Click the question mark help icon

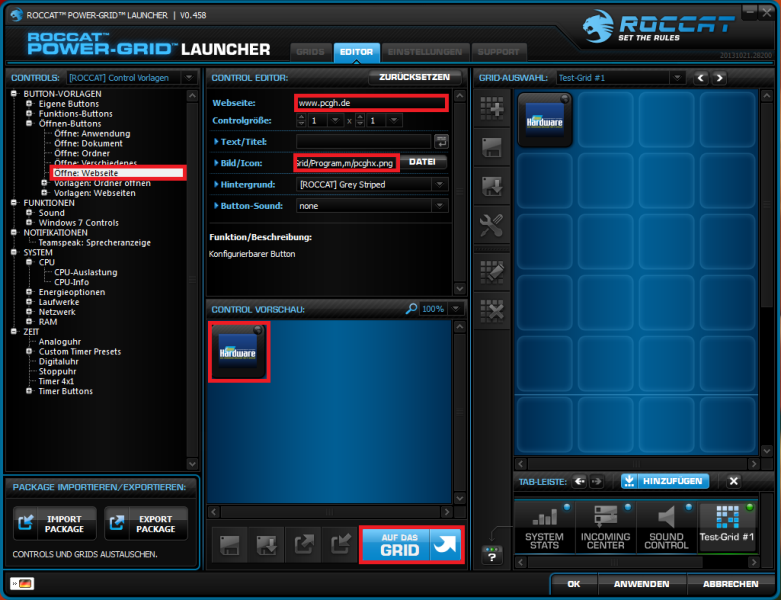click(492, 555)
